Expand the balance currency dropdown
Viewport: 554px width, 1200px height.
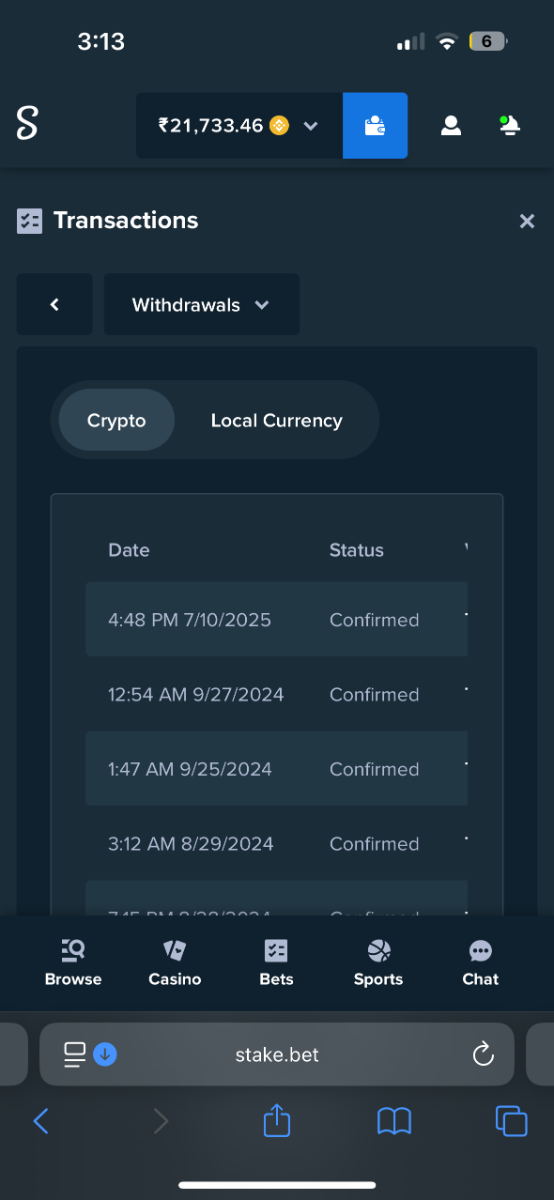click(x=310, y=126)
